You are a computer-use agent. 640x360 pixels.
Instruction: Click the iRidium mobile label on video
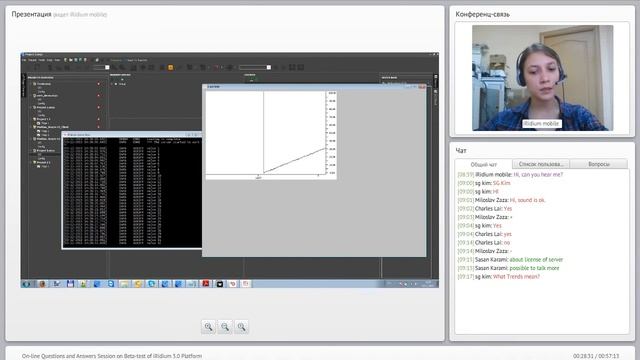click(x=542, y=123)
